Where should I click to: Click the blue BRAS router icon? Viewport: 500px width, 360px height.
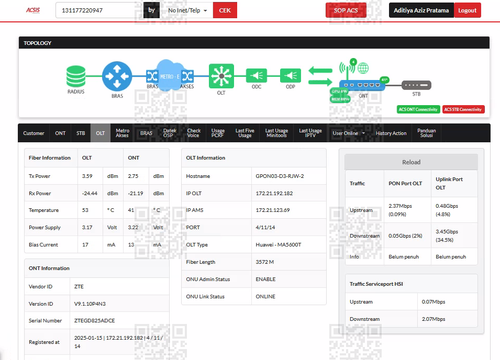[x=117, y=76]
